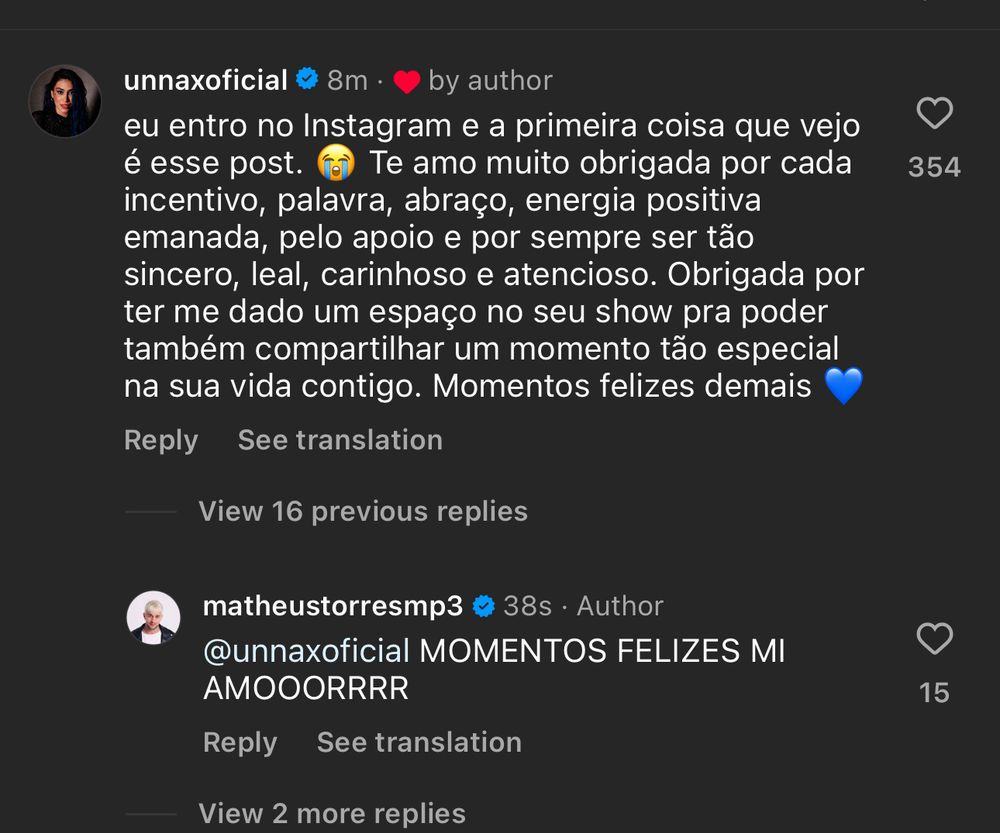Click the crying face emoji in comment
Image resolution: width=1000 pixels, height=833 pixels.
click(336, 163)
